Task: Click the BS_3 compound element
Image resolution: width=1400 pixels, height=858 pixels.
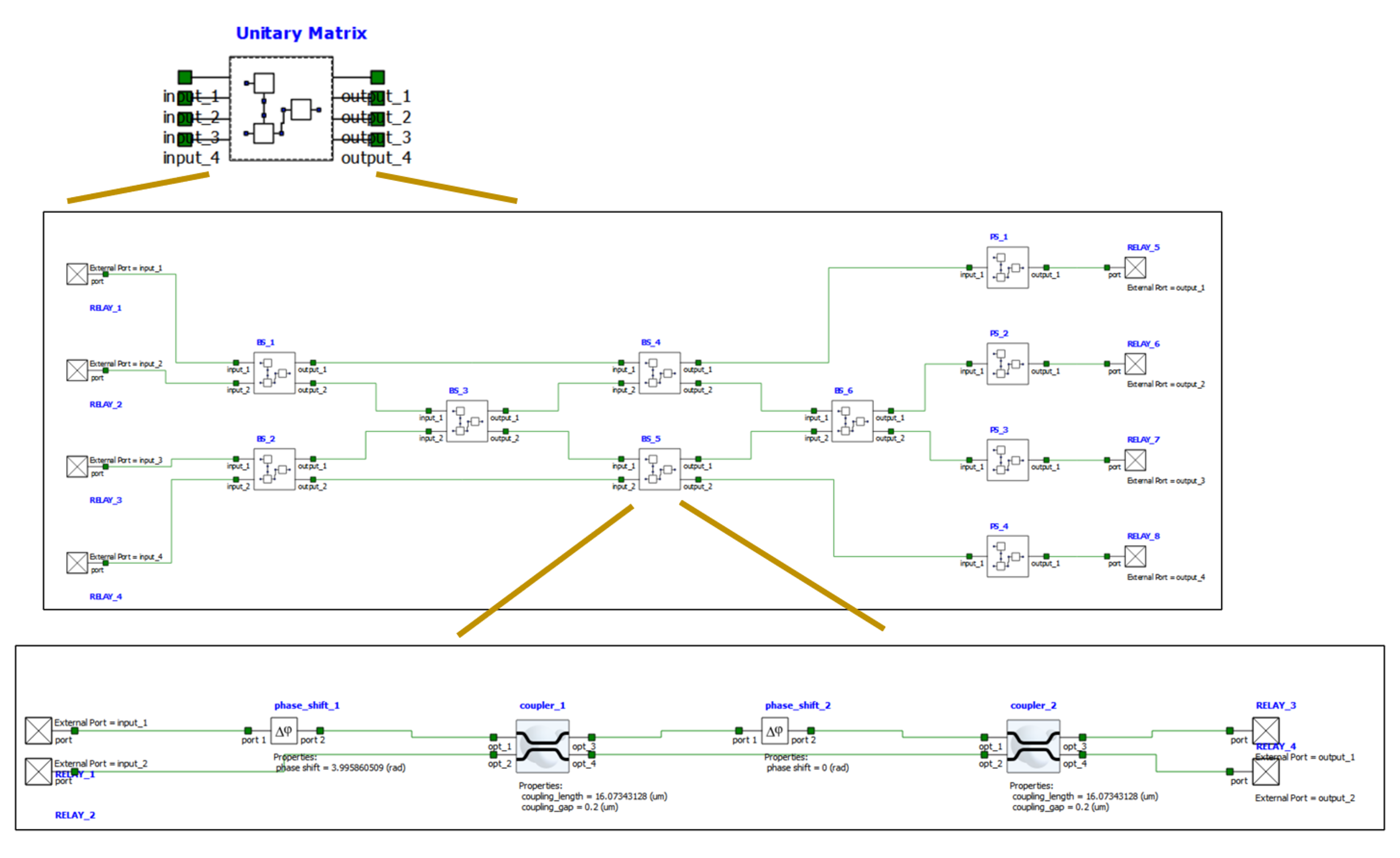Action: [x=466, y=421]
